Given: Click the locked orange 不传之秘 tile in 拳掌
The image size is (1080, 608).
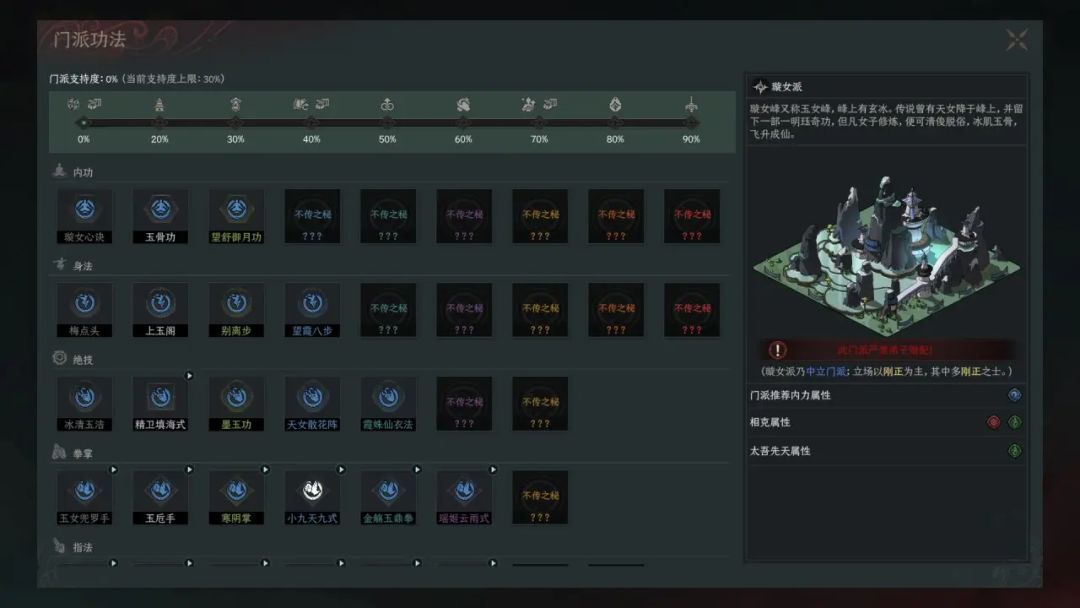Looking at the screenshot, I should pos(540,497).
